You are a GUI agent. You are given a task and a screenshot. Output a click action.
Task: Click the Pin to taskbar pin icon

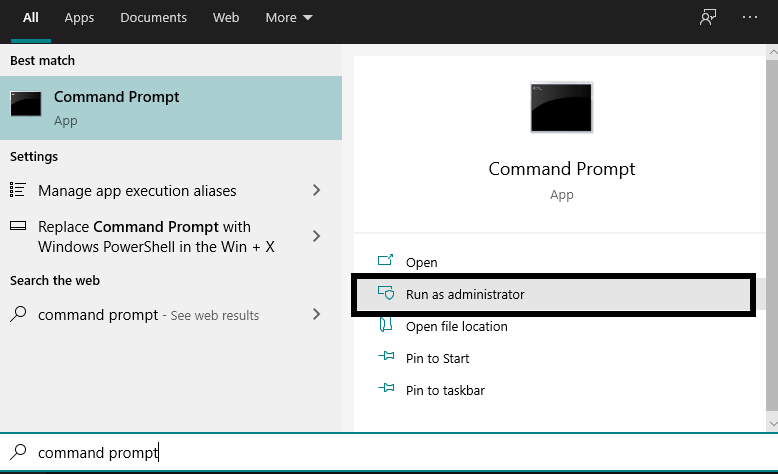pos(386,390)
